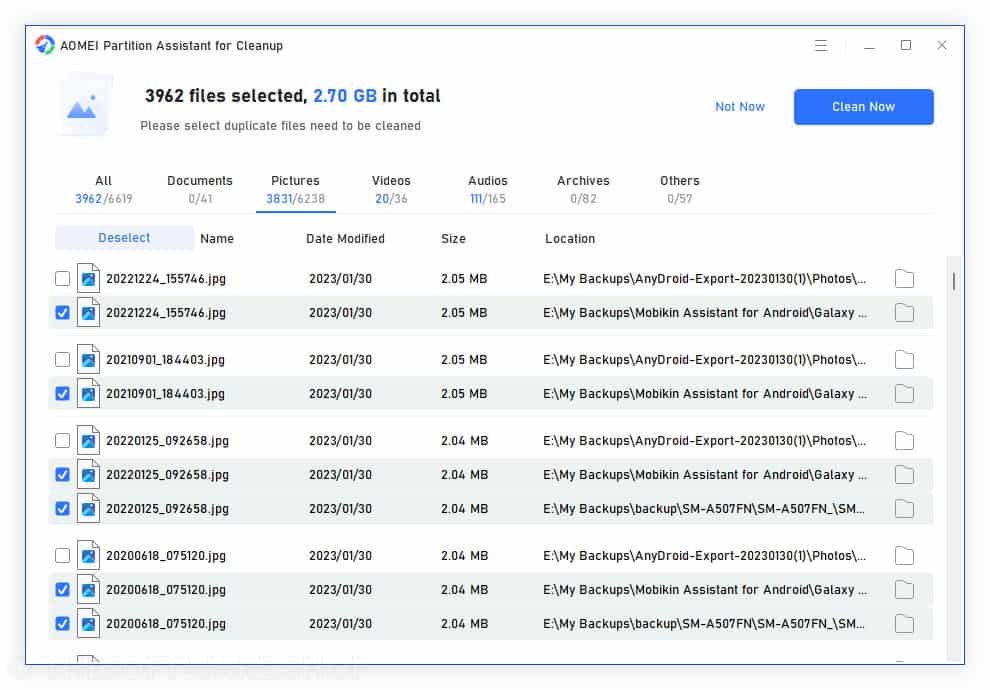The width and height of the screenshot is (990, 690).
Task: Click the Clean Now button
Action: pos(863,106)
